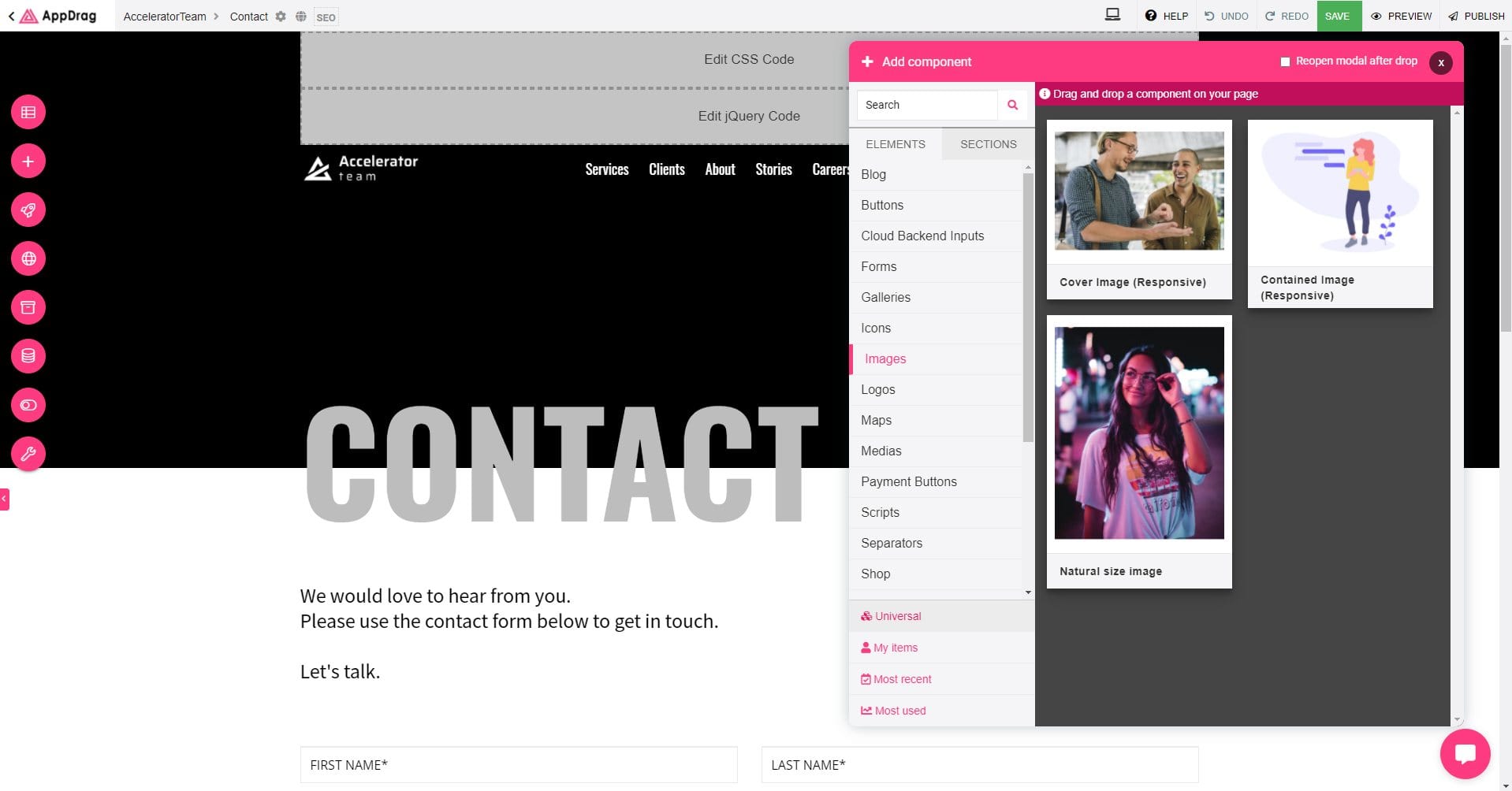
Task: Select the Icons category
Action: click(936, 329)
